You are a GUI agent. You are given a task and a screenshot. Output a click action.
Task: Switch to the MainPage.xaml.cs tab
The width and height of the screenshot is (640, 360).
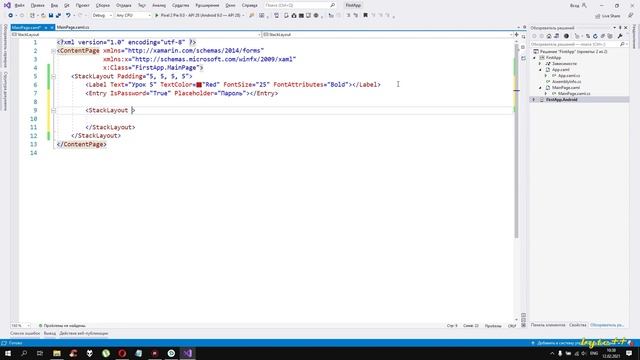click(73, 27)
